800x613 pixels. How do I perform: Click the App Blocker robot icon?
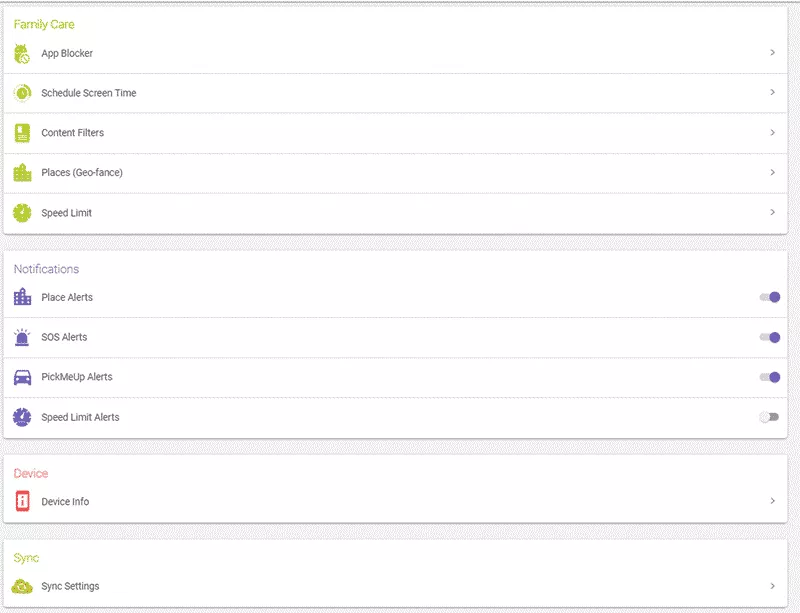pos(22,52)
